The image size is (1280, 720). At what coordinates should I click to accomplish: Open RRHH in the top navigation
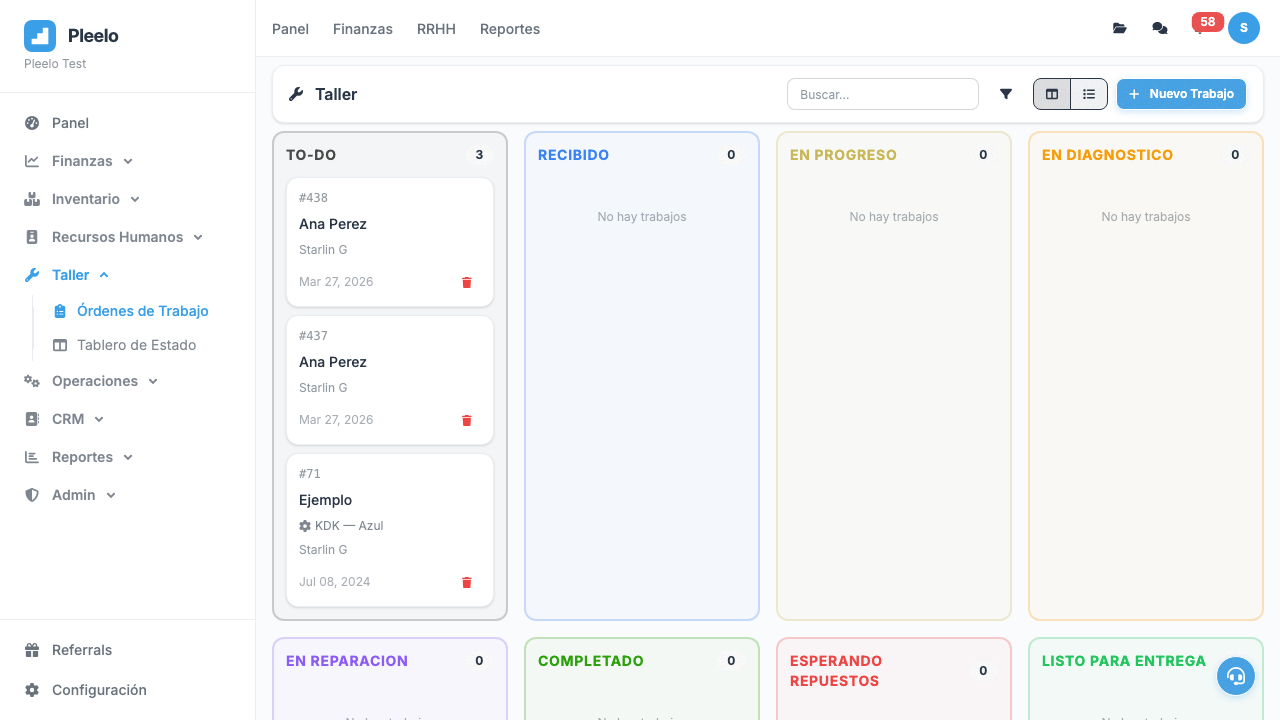[436, 29]
